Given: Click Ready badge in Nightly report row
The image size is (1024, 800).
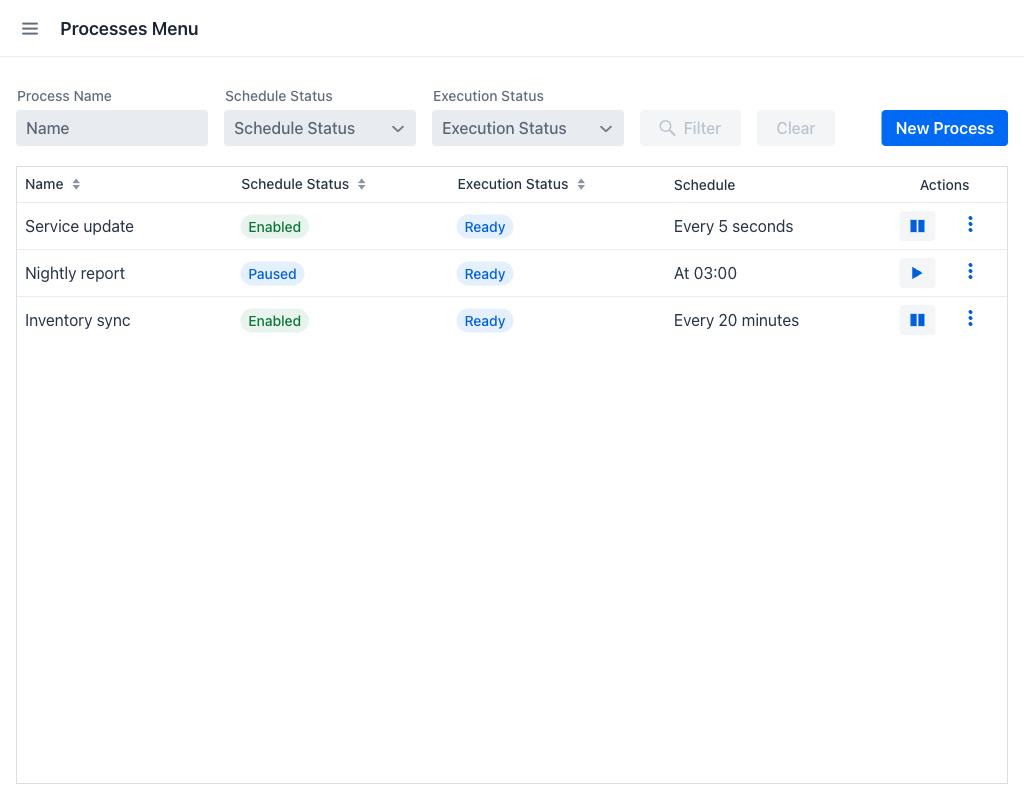Looking at the screenshot, I should click(x=485, y=274).
